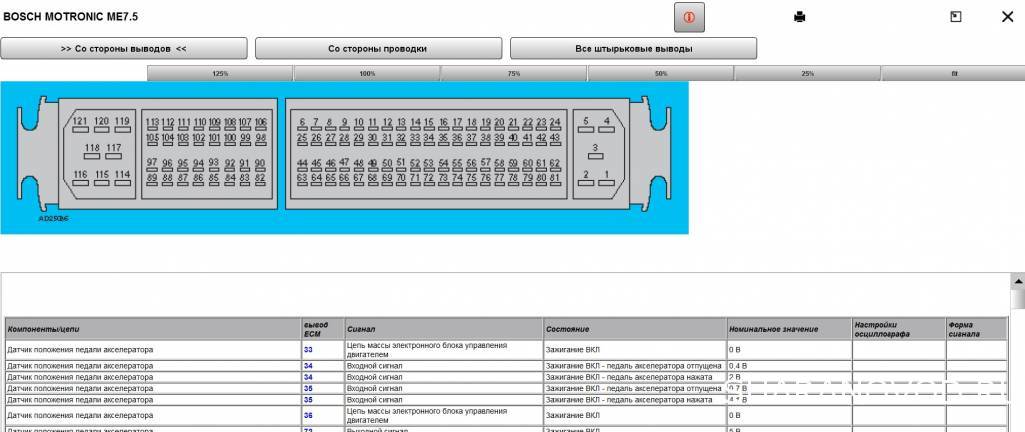Click pin 3 on the connector diagram
This screenshot has width=1025, height=432.
point(596,148)
